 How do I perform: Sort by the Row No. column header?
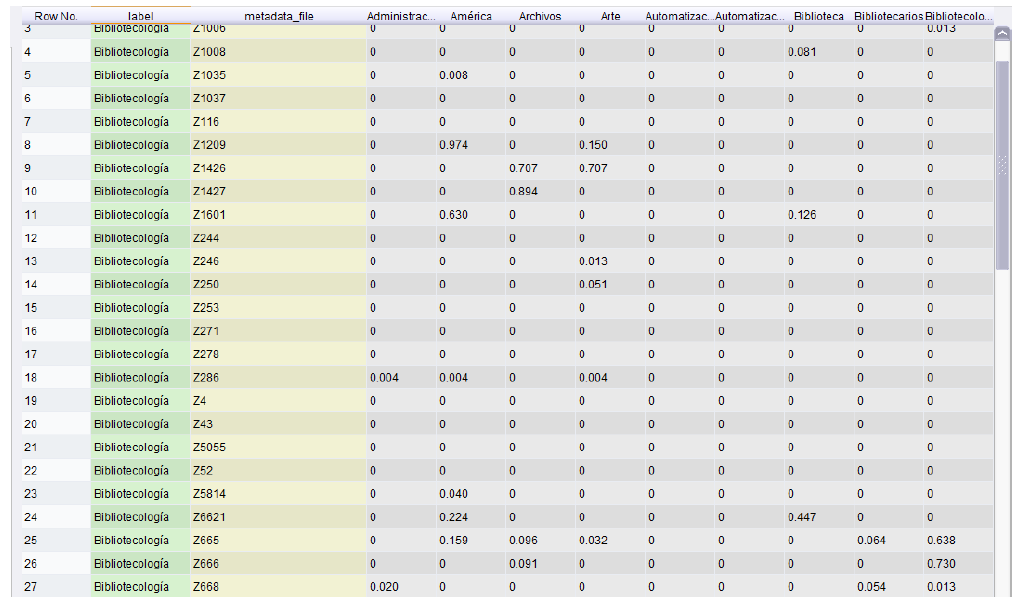[56, 17]
